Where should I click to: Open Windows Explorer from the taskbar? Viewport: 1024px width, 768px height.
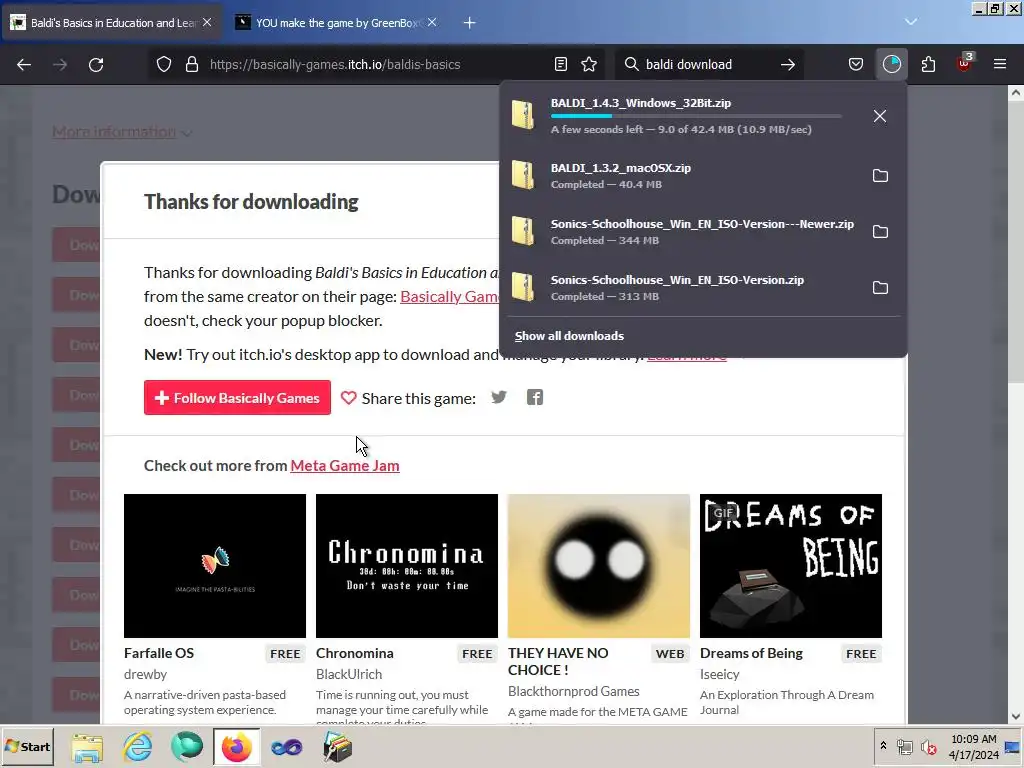tap(88, 746)
